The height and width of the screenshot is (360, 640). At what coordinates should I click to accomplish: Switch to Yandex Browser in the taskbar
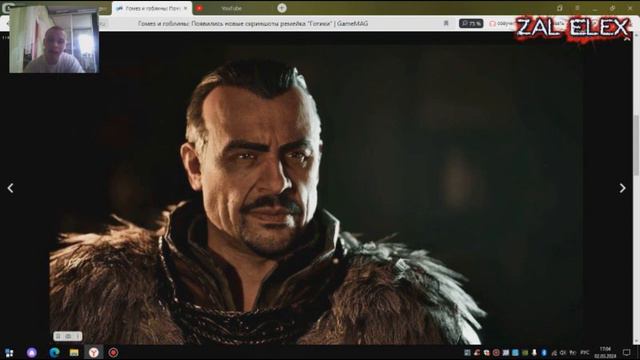click(93, 353)
